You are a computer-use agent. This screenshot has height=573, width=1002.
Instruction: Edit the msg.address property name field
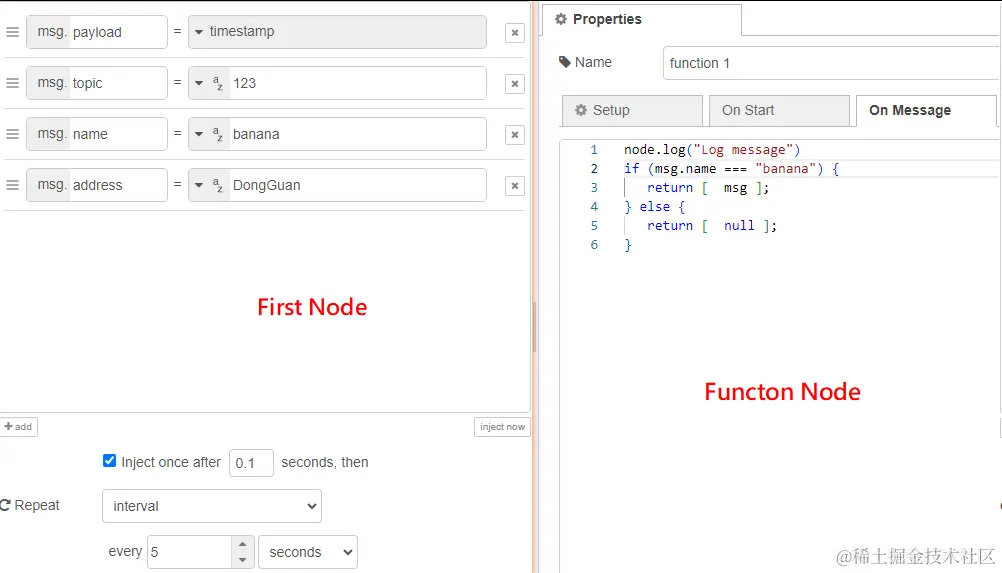[118, 185]
